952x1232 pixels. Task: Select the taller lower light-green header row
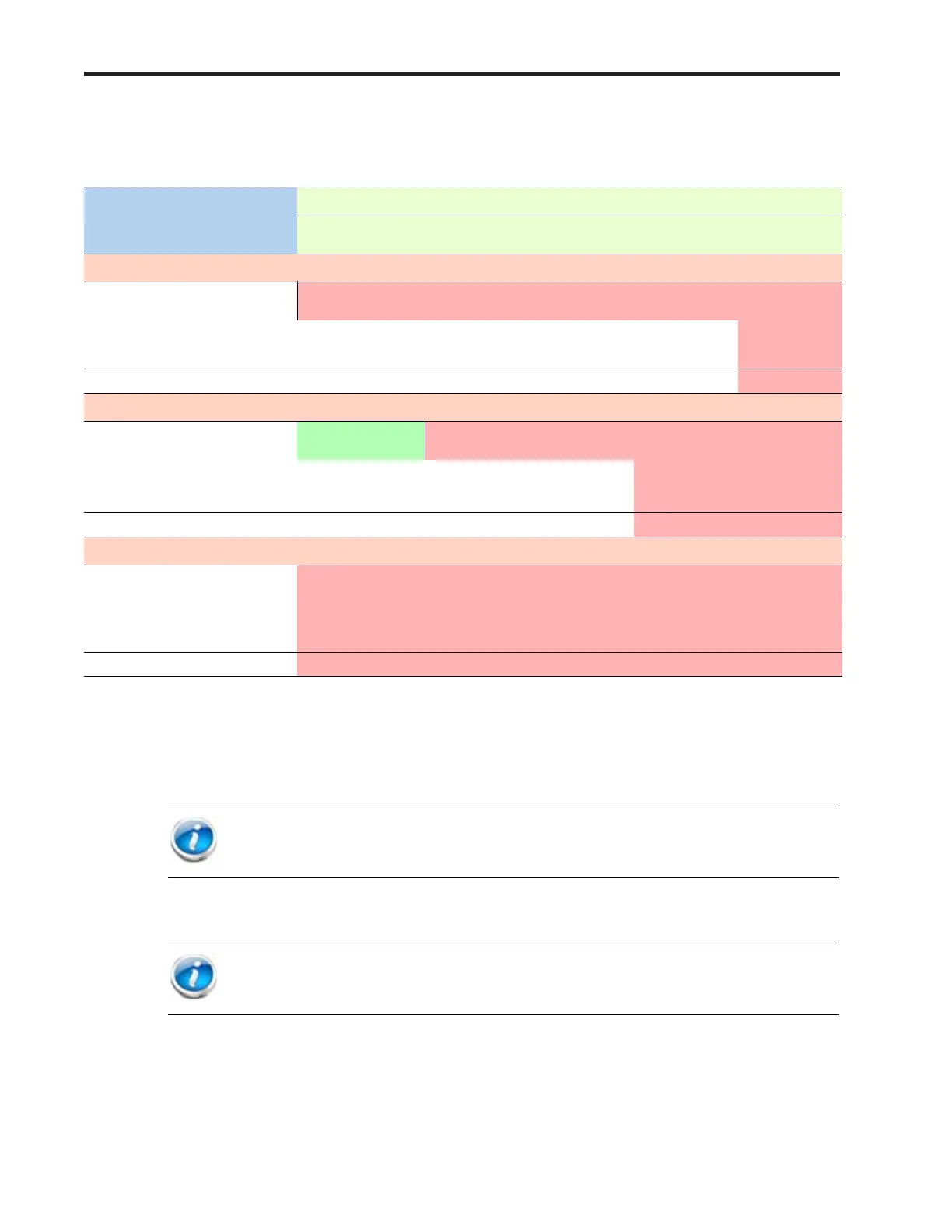(x=569, y=234)
